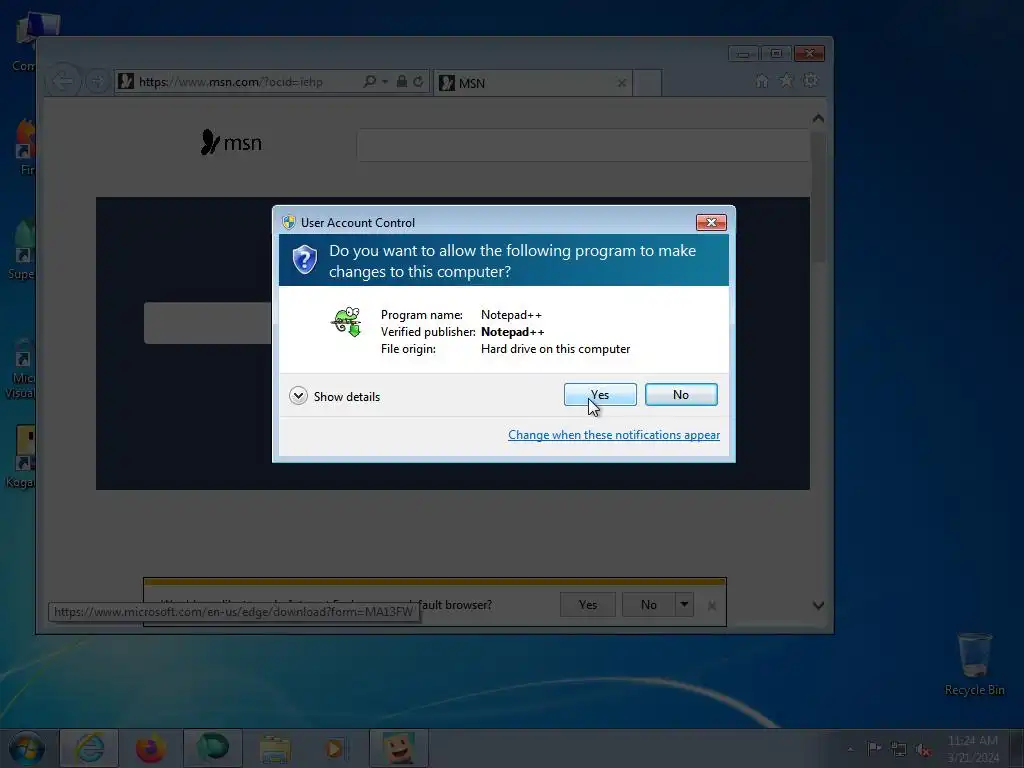
Task: Click the MSN page search box
Action: pos(583,145)
